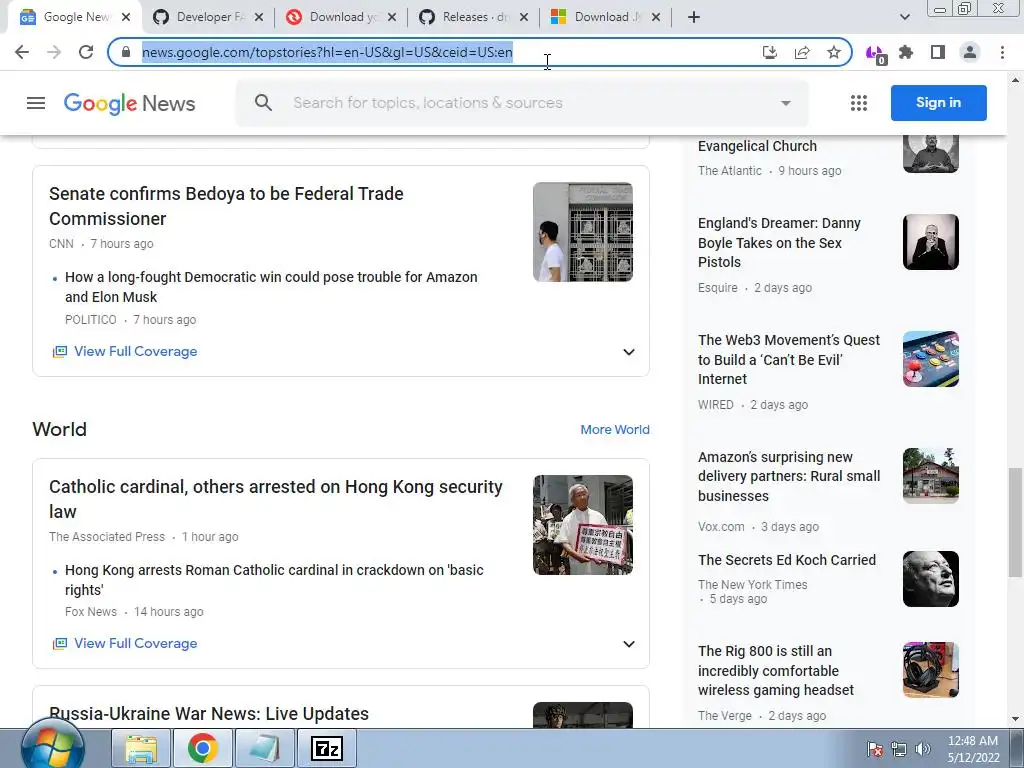
Task: Open the Fox News Hong Kong arrests article
Action: coord(274,580)
